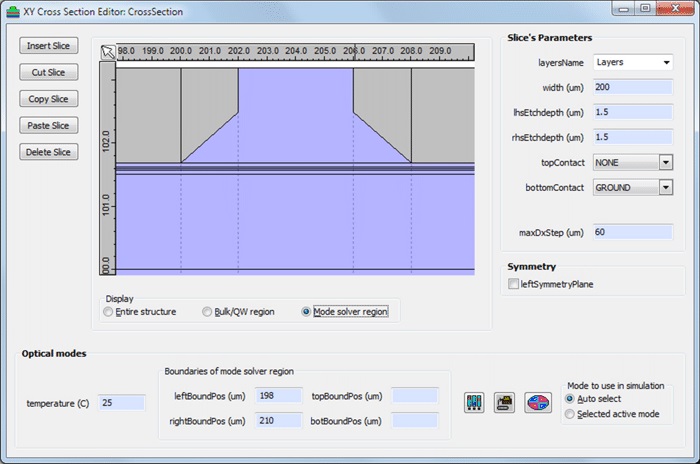Click the calculate modes icon with colored bars
This screenshot has width=700, height=464.
point(474,403)
